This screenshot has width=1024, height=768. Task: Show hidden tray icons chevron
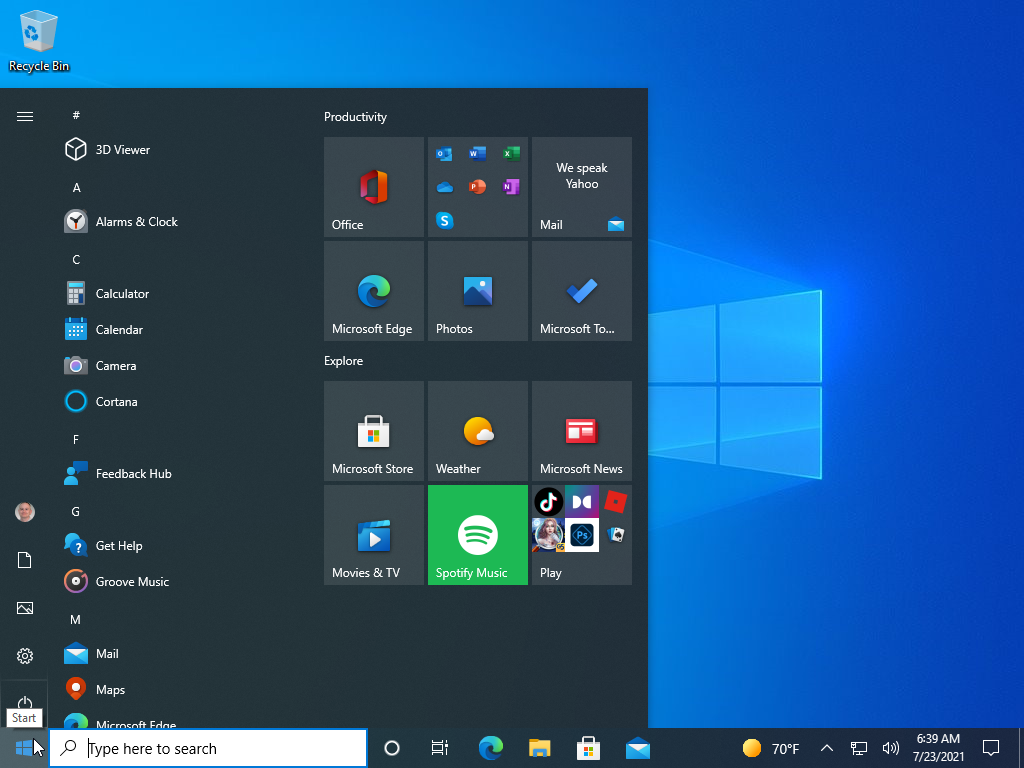(x=827, y=748)
